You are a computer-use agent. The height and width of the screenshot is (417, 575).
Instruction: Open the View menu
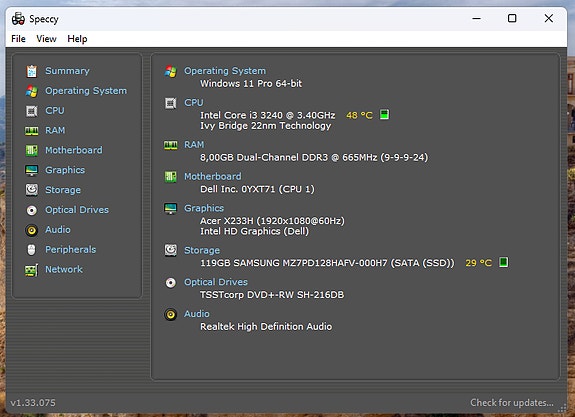point(46,39)
